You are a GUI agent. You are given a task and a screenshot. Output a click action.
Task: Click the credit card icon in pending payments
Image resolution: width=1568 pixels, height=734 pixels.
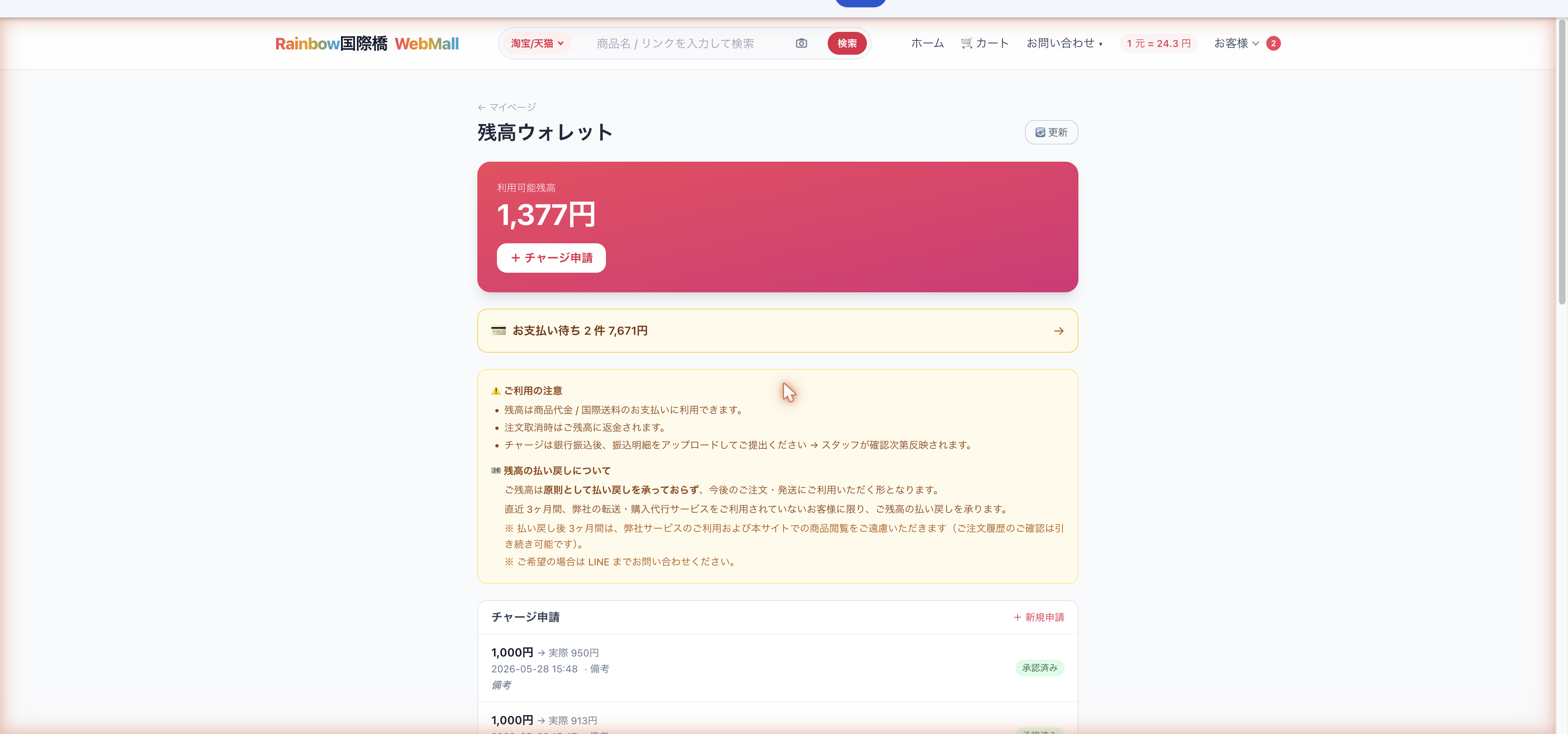click(499, 331)
